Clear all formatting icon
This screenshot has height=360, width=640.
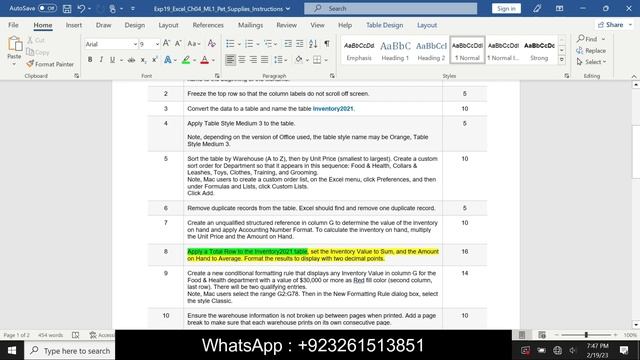[x=211, y=43]
